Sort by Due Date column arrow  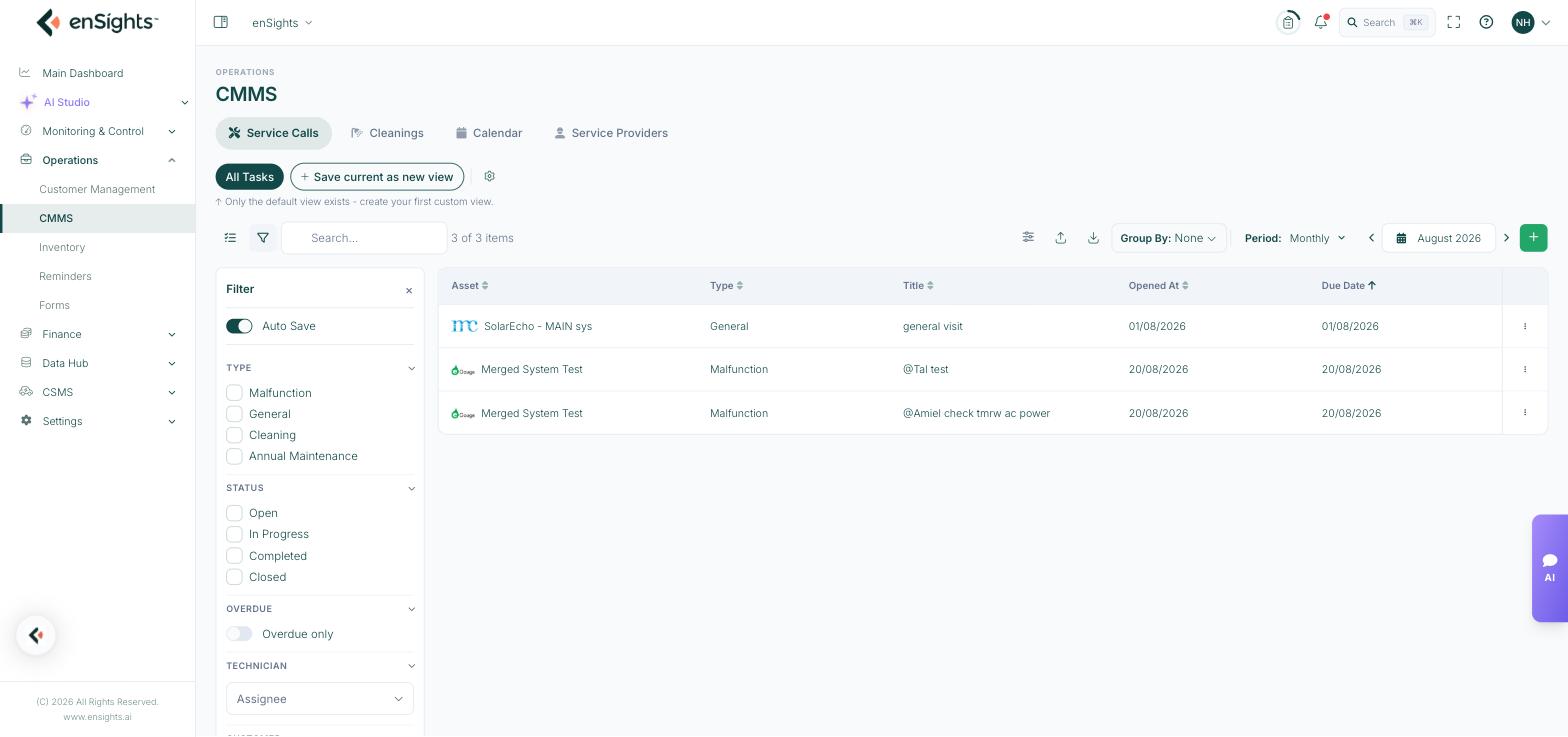pos(1372,286)
